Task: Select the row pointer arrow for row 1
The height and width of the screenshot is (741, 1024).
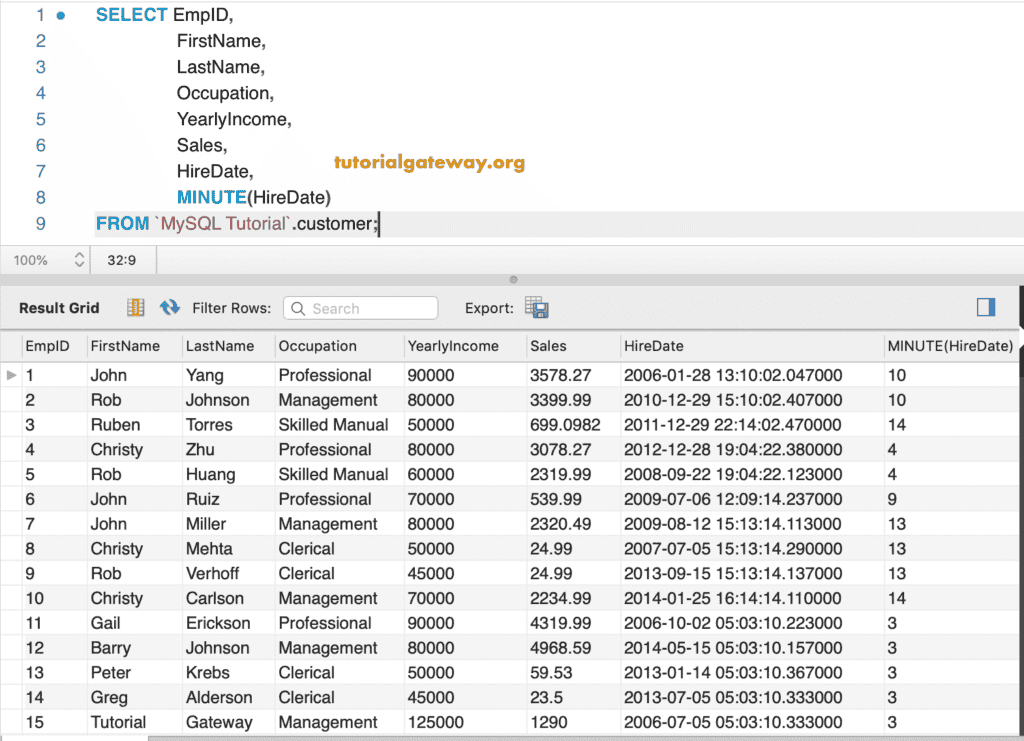Action: point(12,375)
